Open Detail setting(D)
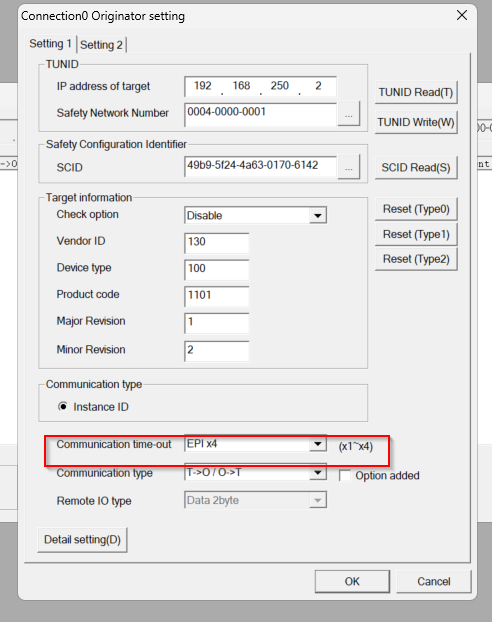The width and height of the screenshot is (492, 622). tap(83, 540)
